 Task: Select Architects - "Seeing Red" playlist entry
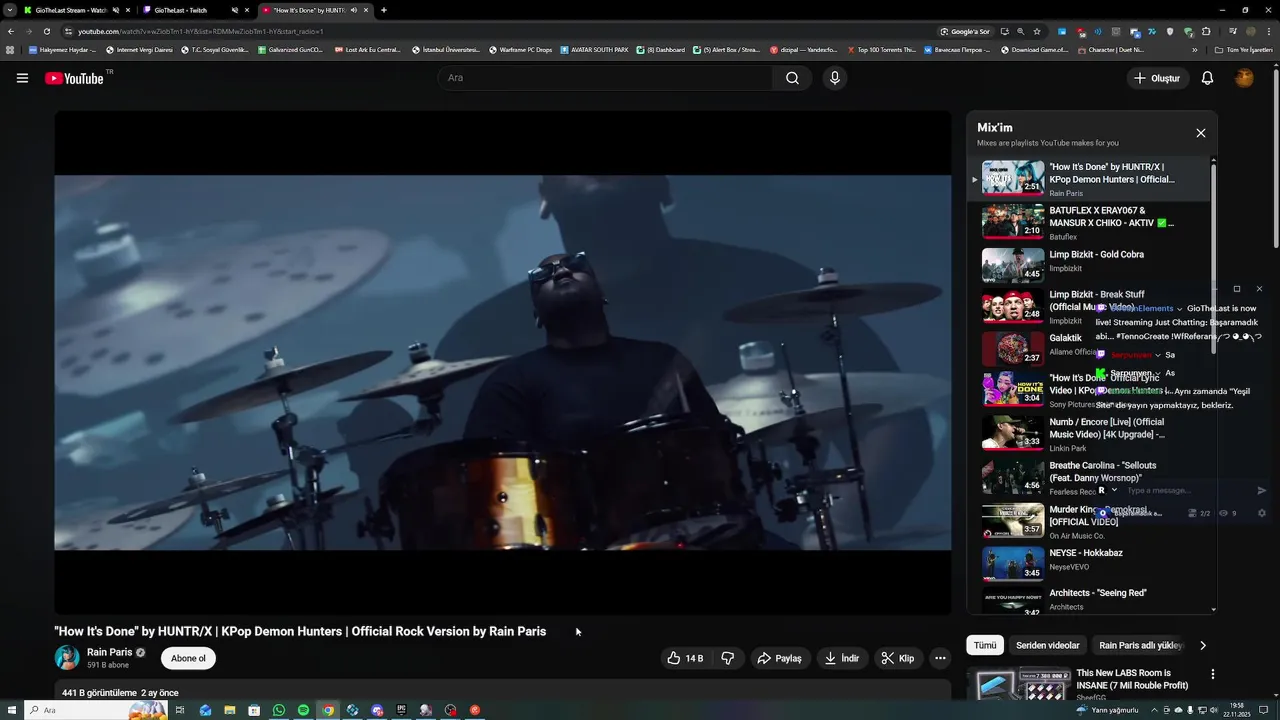click(1090, 600)
